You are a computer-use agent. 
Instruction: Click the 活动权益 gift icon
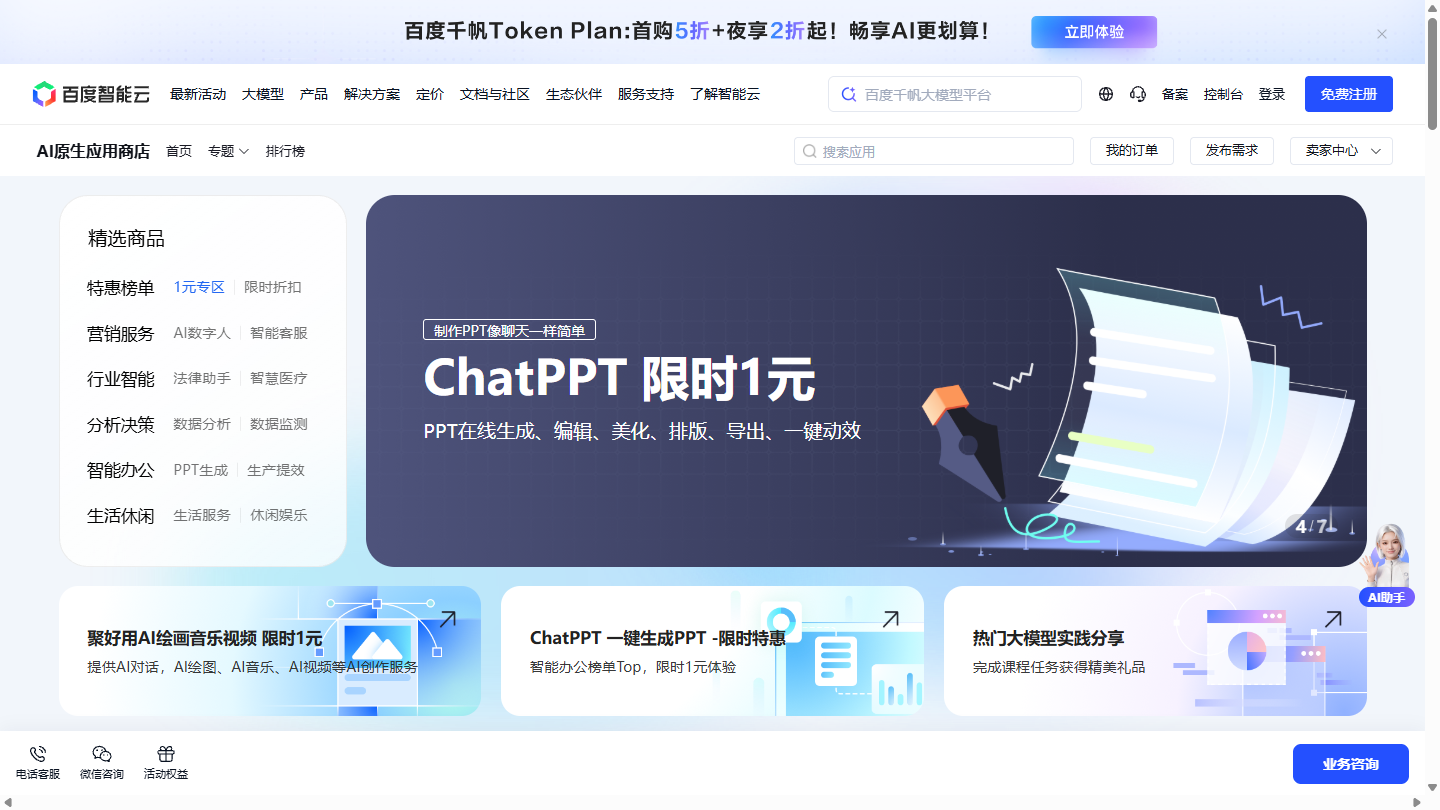pyautogui.click(x=166, y=755)
